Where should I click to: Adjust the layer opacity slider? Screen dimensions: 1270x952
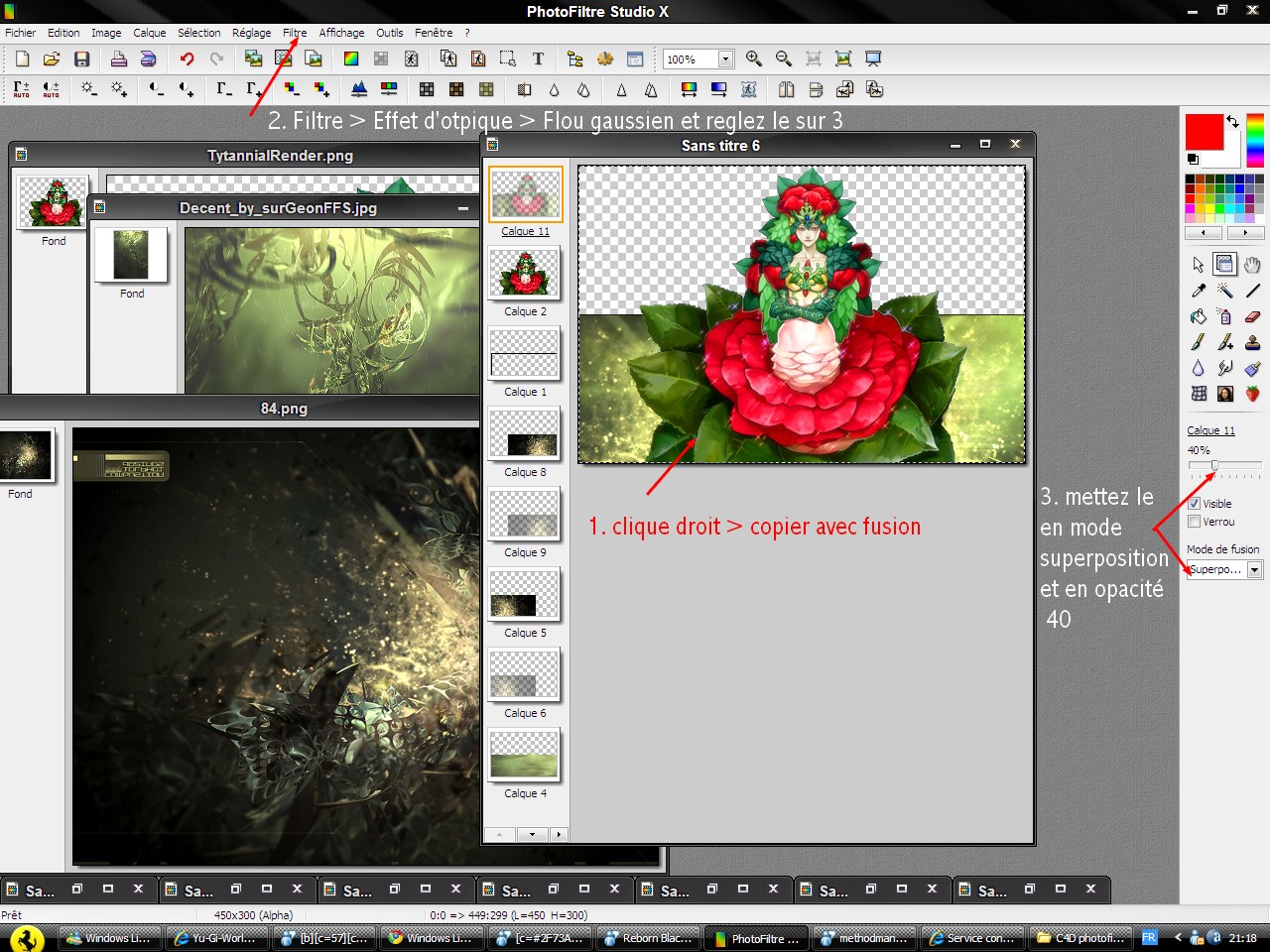click(x=1214, y=465)
